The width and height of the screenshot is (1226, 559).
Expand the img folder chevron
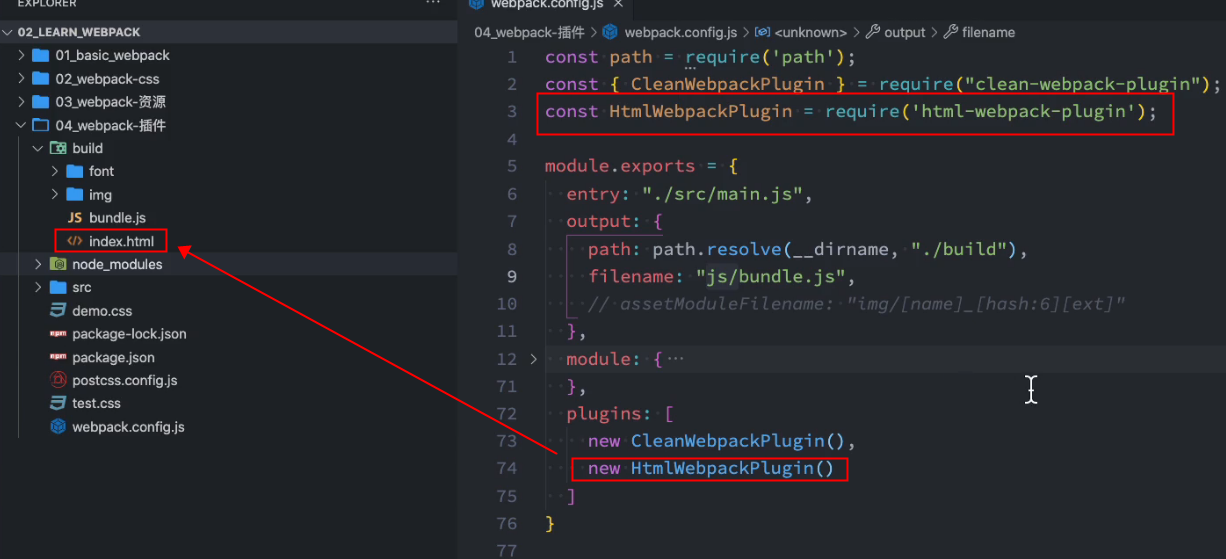[56, 194]
